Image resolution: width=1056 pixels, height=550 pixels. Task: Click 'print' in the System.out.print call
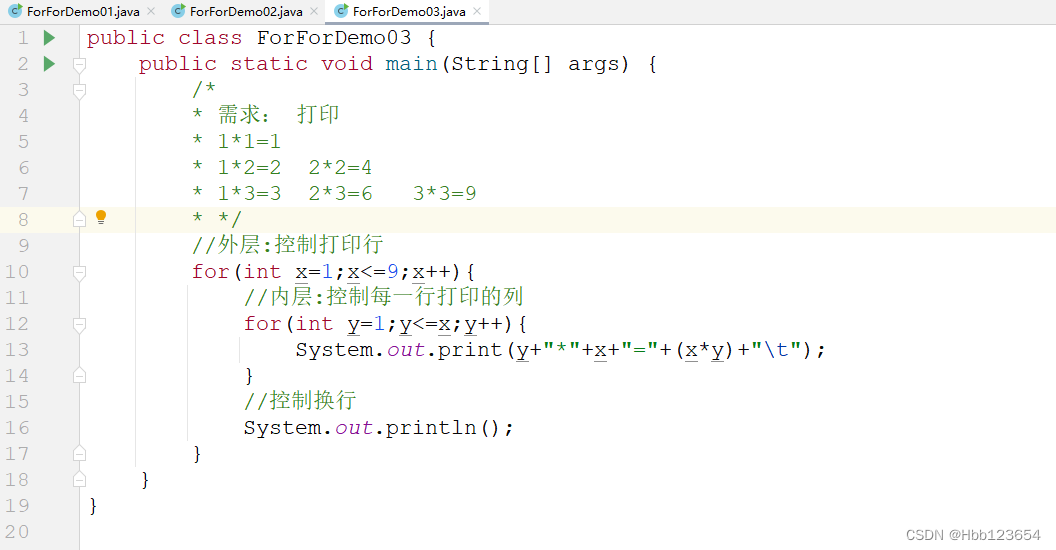[470, 349]
